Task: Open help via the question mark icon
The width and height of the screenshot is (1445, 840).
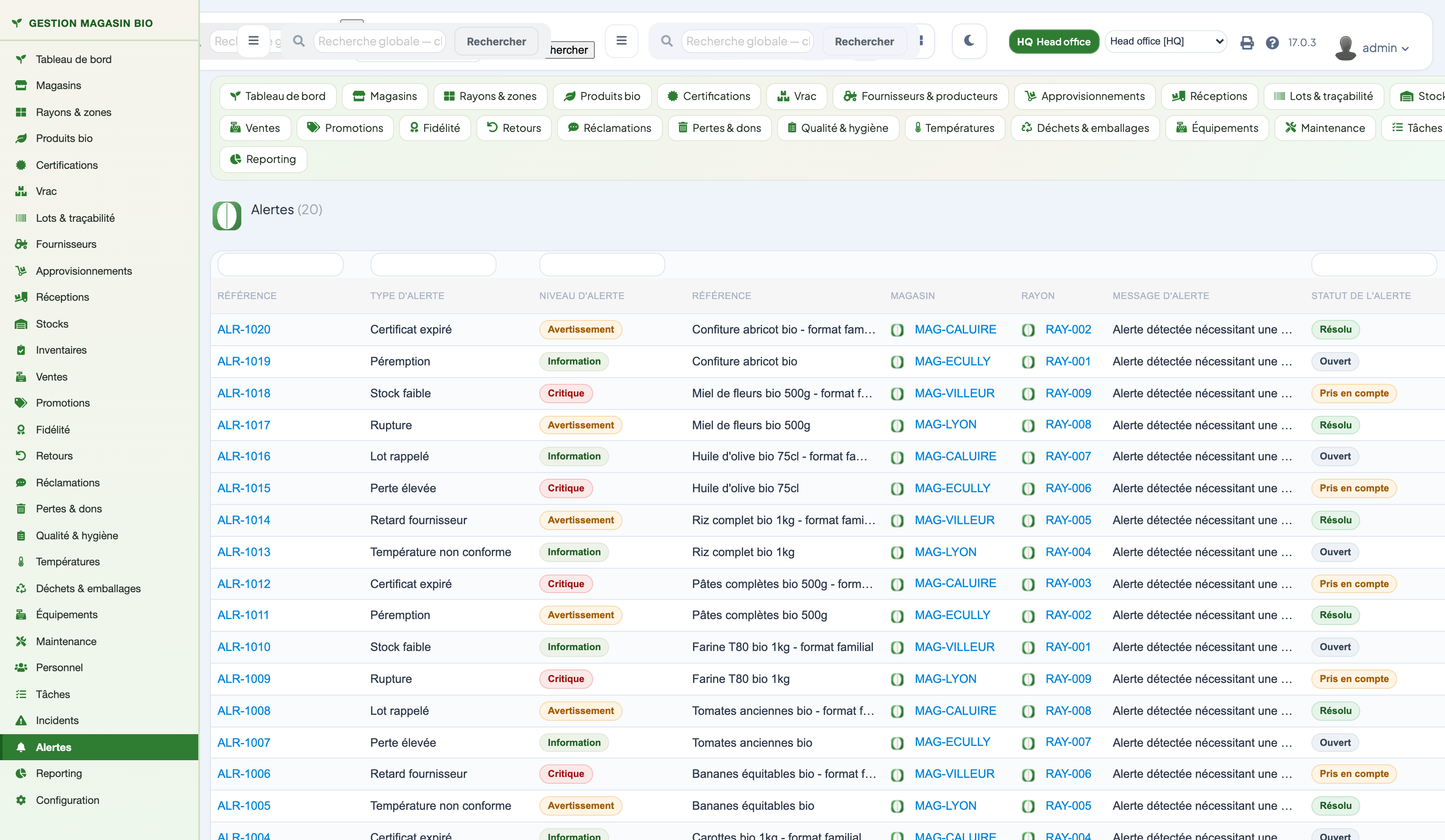Action: [1272, 43]
